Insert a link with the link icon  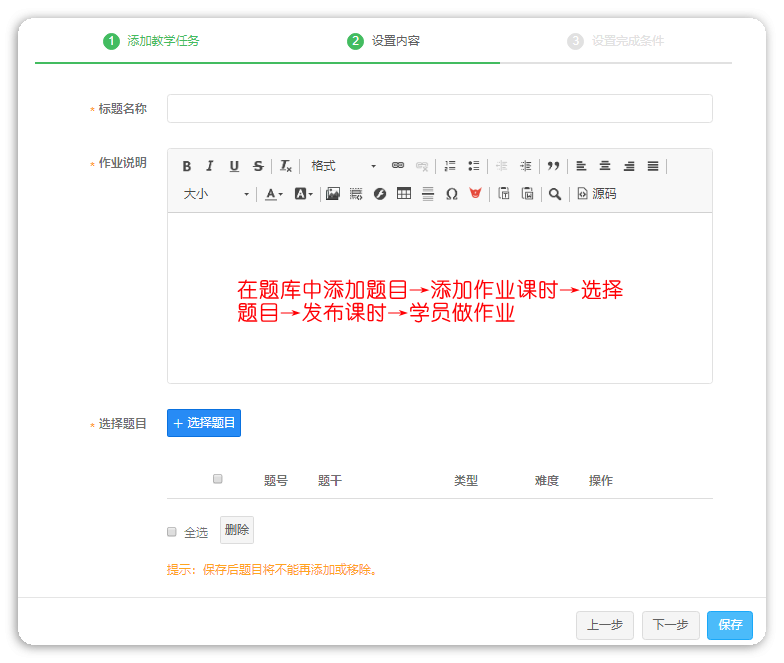pyautogui.click(x=397, y=166)
